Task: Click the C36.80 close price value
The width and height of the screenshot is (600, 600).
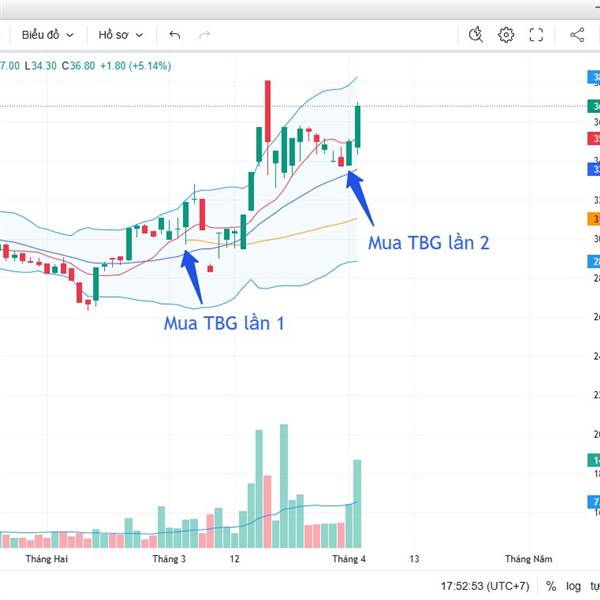Action: pyautogui.click(x=78, y=66)
